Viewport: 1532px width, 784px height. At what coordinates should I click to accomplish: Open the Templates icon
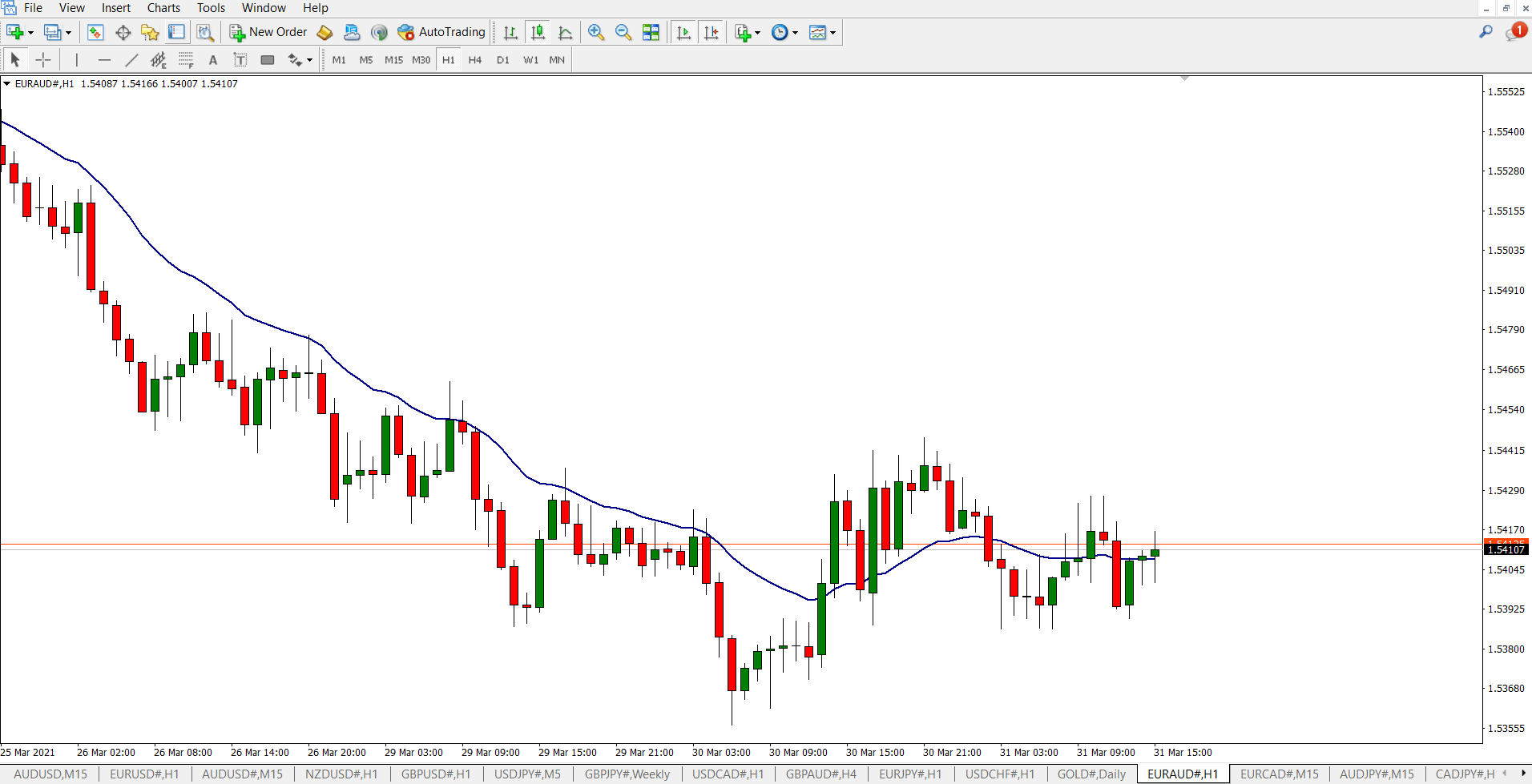[x=817, y=32]
